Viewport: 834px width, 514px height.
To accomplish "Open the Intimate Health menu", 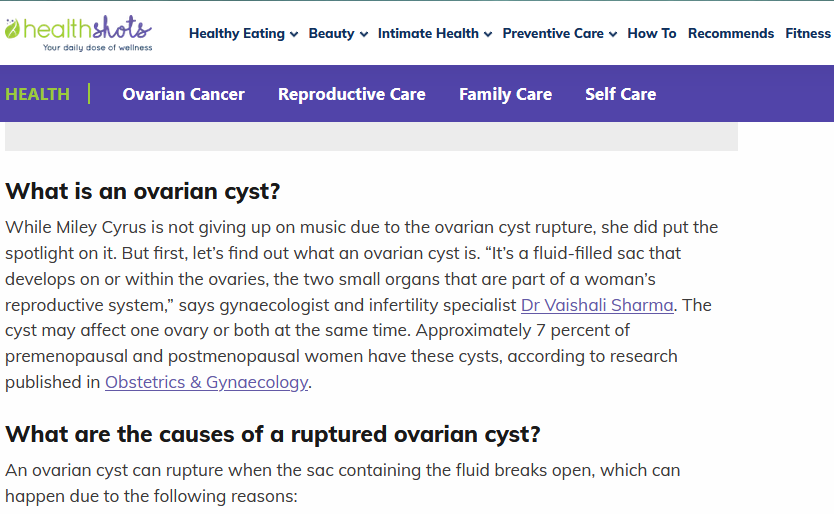I will 429,34.
